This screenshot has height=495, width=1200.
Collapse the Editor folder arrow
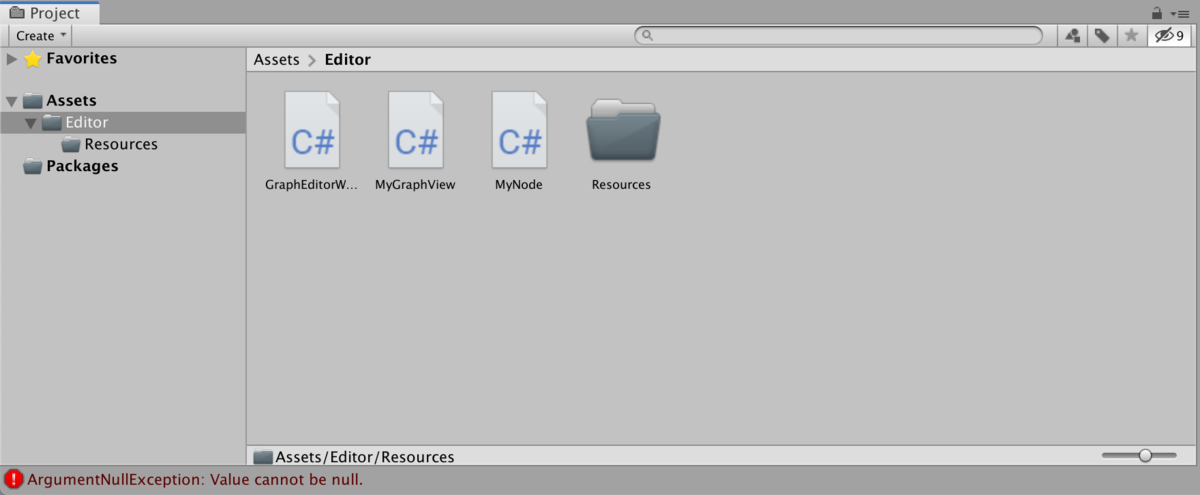30,123
